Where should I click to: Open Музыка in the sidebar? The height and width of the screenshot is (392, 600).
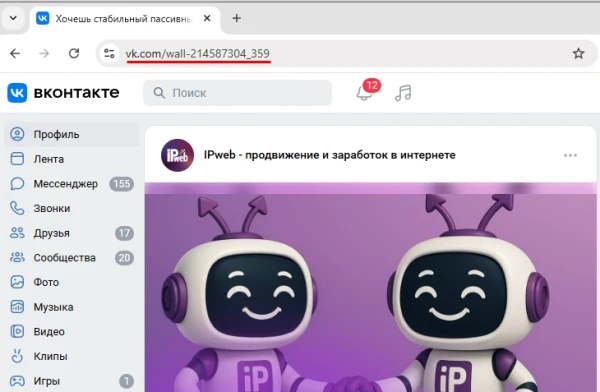[72, 307]
